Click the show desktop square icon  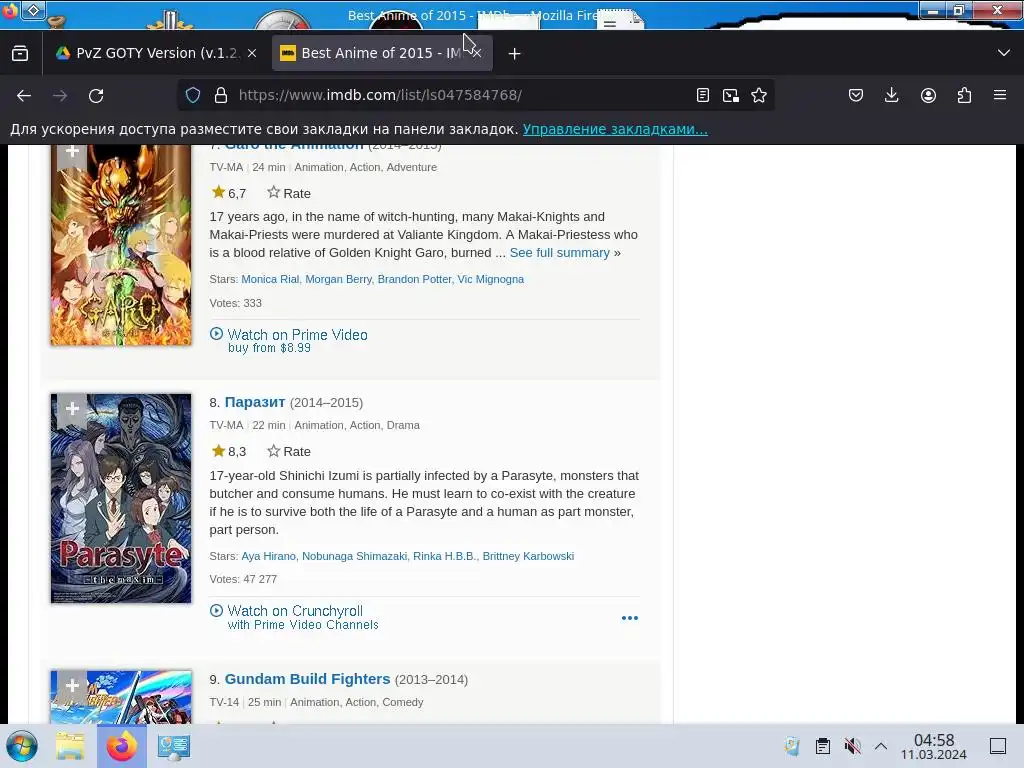pyautogui.click(x=998, y=746)
